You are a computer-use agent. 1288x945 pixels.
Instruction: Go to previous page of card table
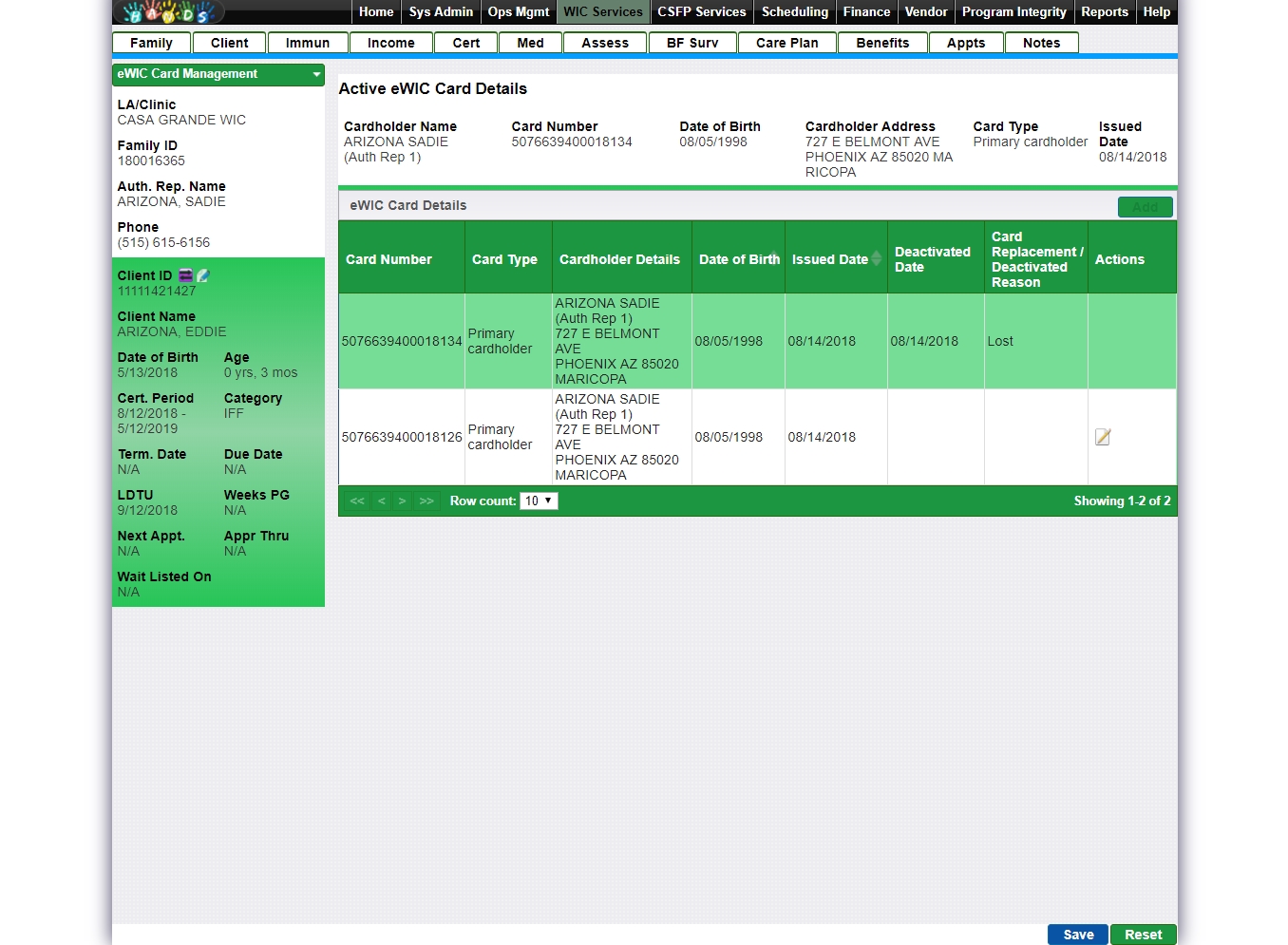381,501
